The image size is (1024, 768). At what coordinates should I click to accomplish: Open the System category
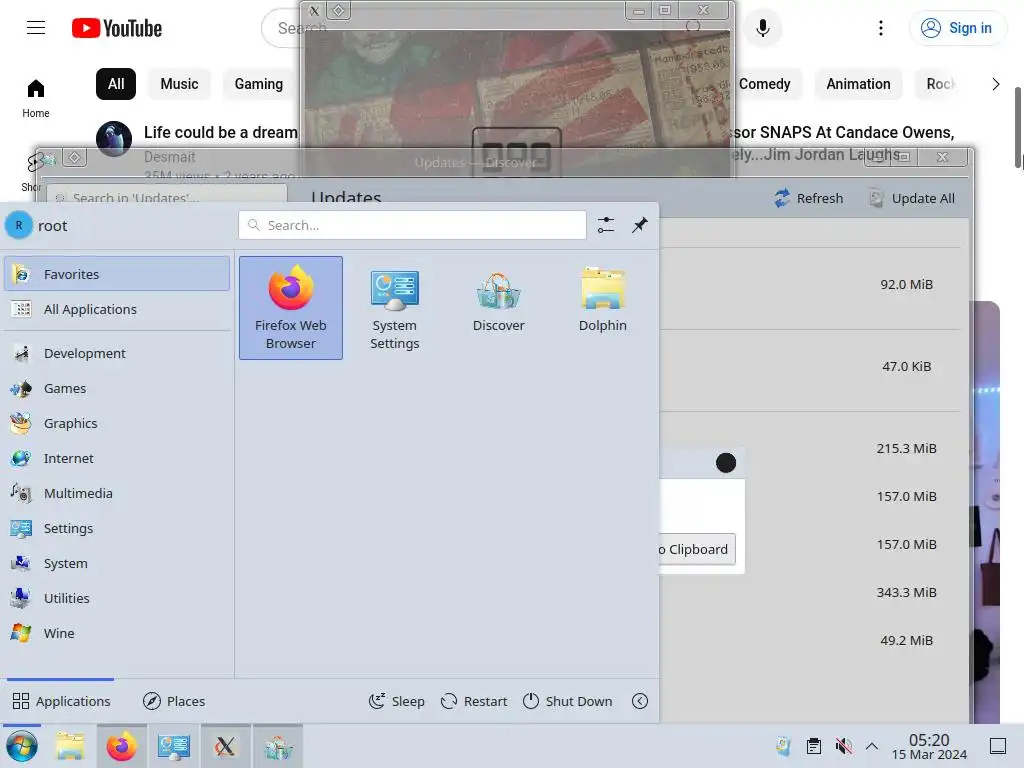(x=117, y=563)
